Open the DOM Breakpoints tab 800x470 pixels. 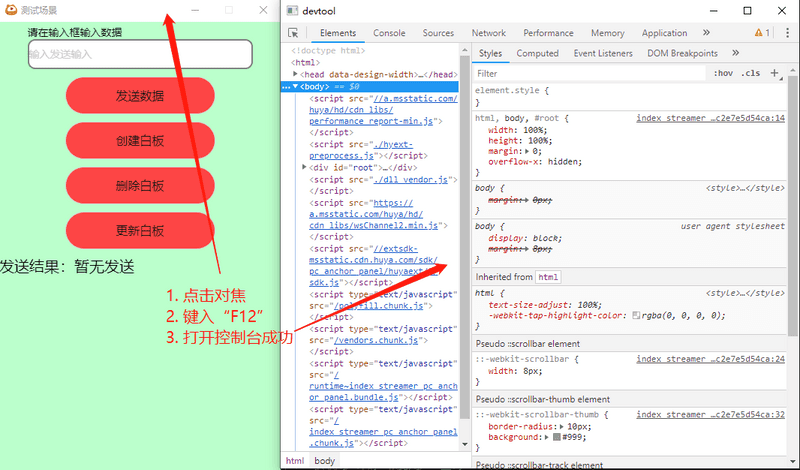[682, 53]
